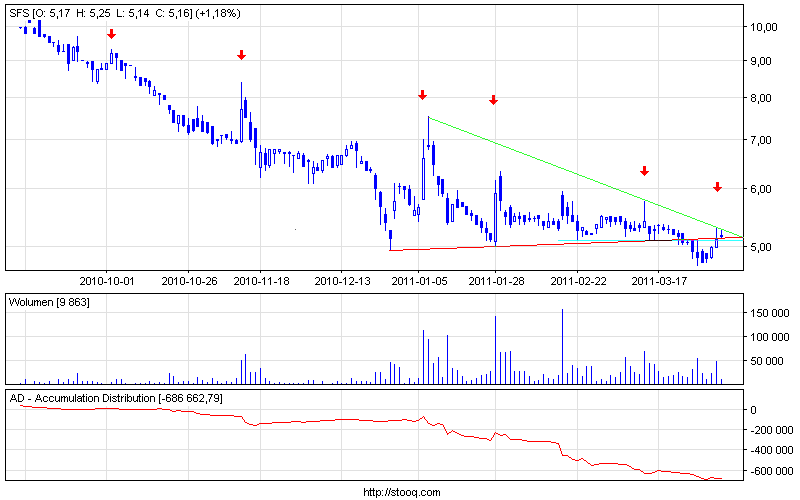The height and width of the screenshot is (500, 800).
Task: Select the 5,00 price axis label
Action: (761, 247)
